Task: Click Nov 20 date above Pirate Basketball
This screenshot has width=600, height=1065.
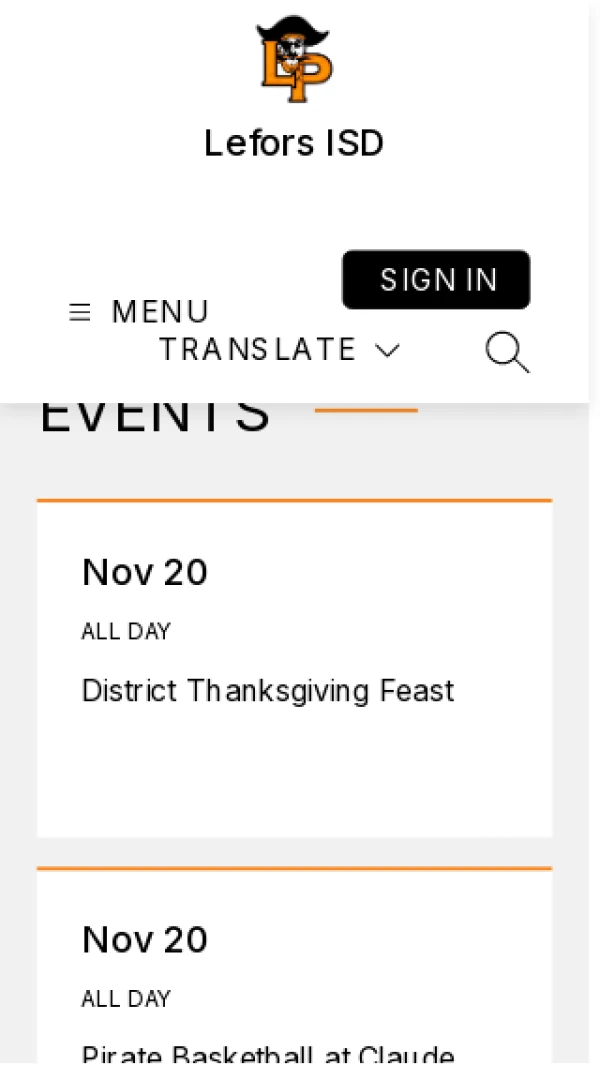Action: pos(145,940)
